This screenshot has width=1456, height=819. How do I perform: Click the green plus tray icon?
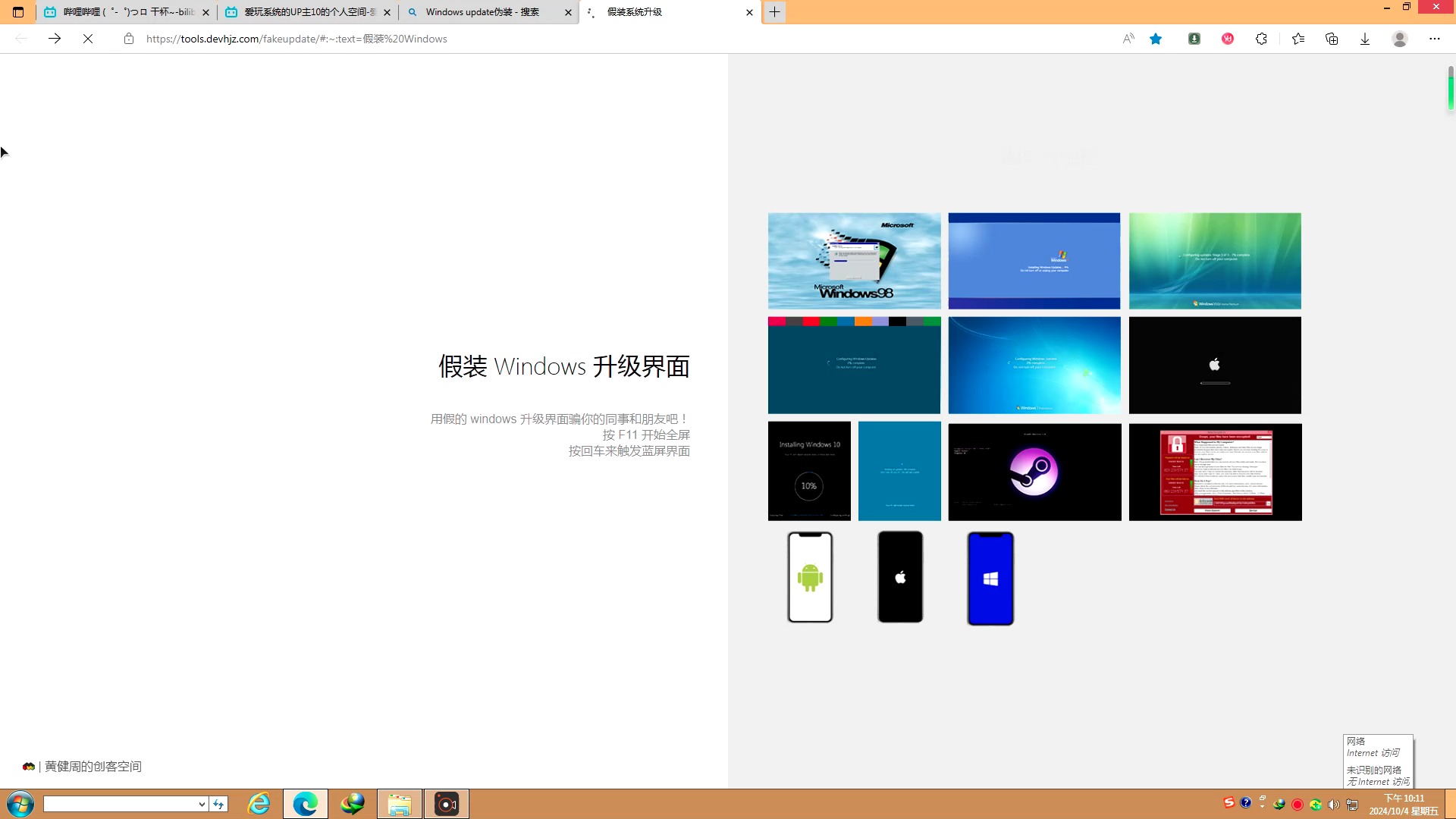(x=1316, y=805)
